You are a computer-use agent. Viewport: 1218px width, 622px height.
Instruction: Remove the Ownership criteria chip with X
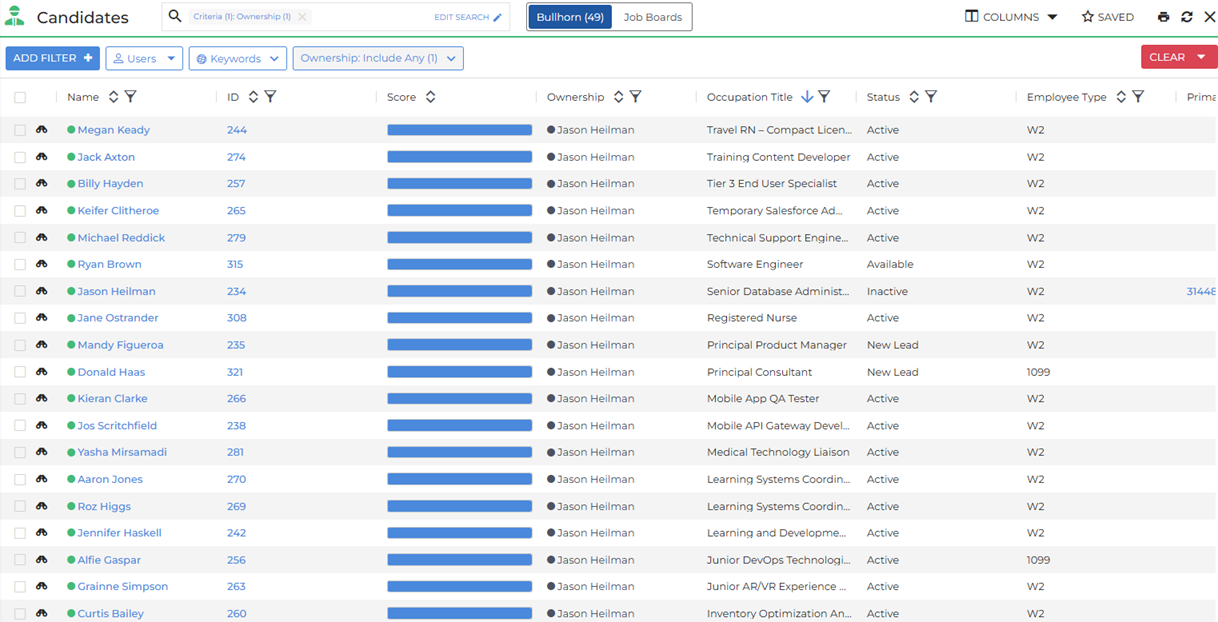pyautogui.click(x=302, y=17)
